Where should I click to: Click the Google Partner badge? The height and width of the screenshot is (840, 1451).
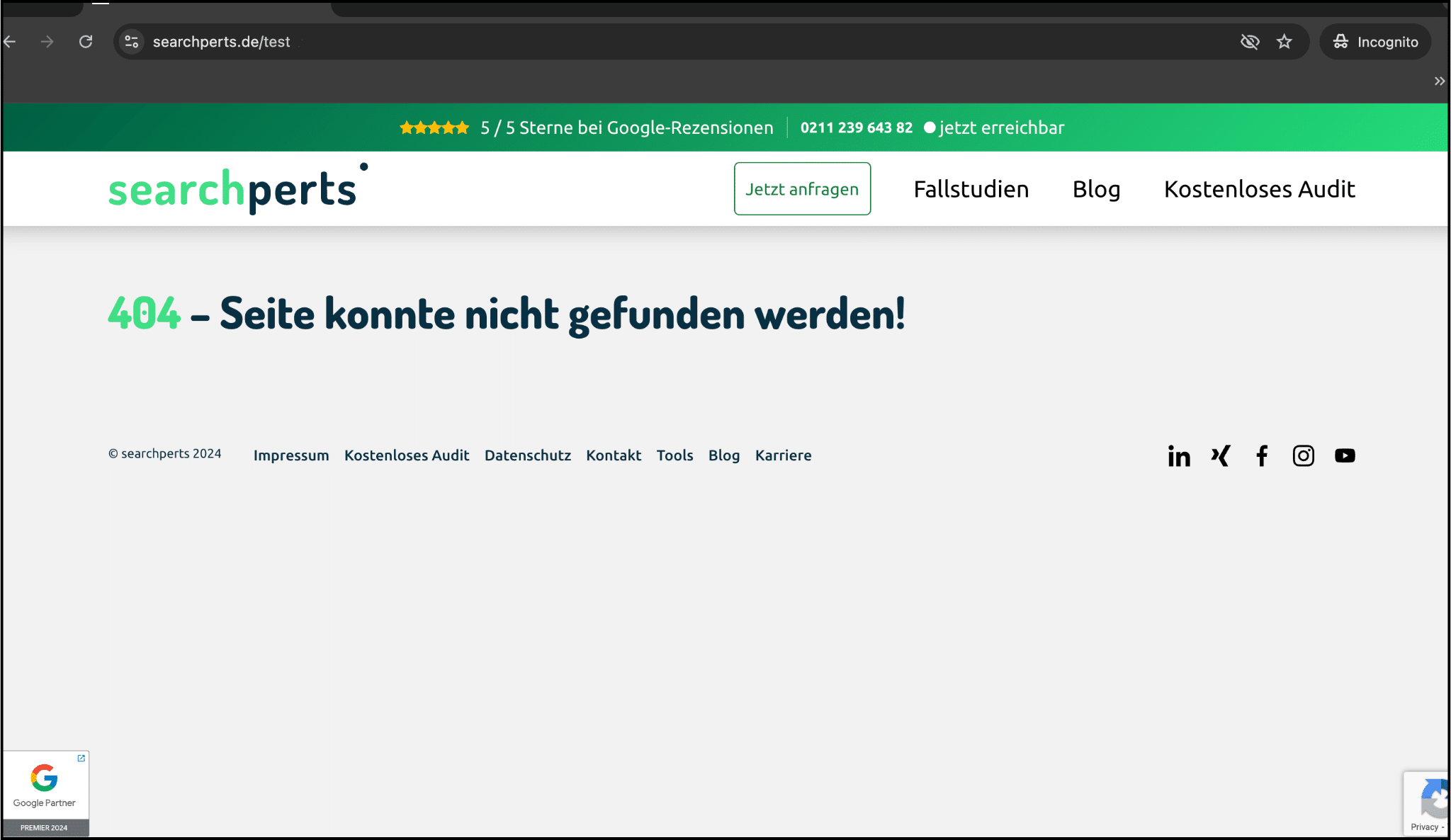tap(45, 793)
